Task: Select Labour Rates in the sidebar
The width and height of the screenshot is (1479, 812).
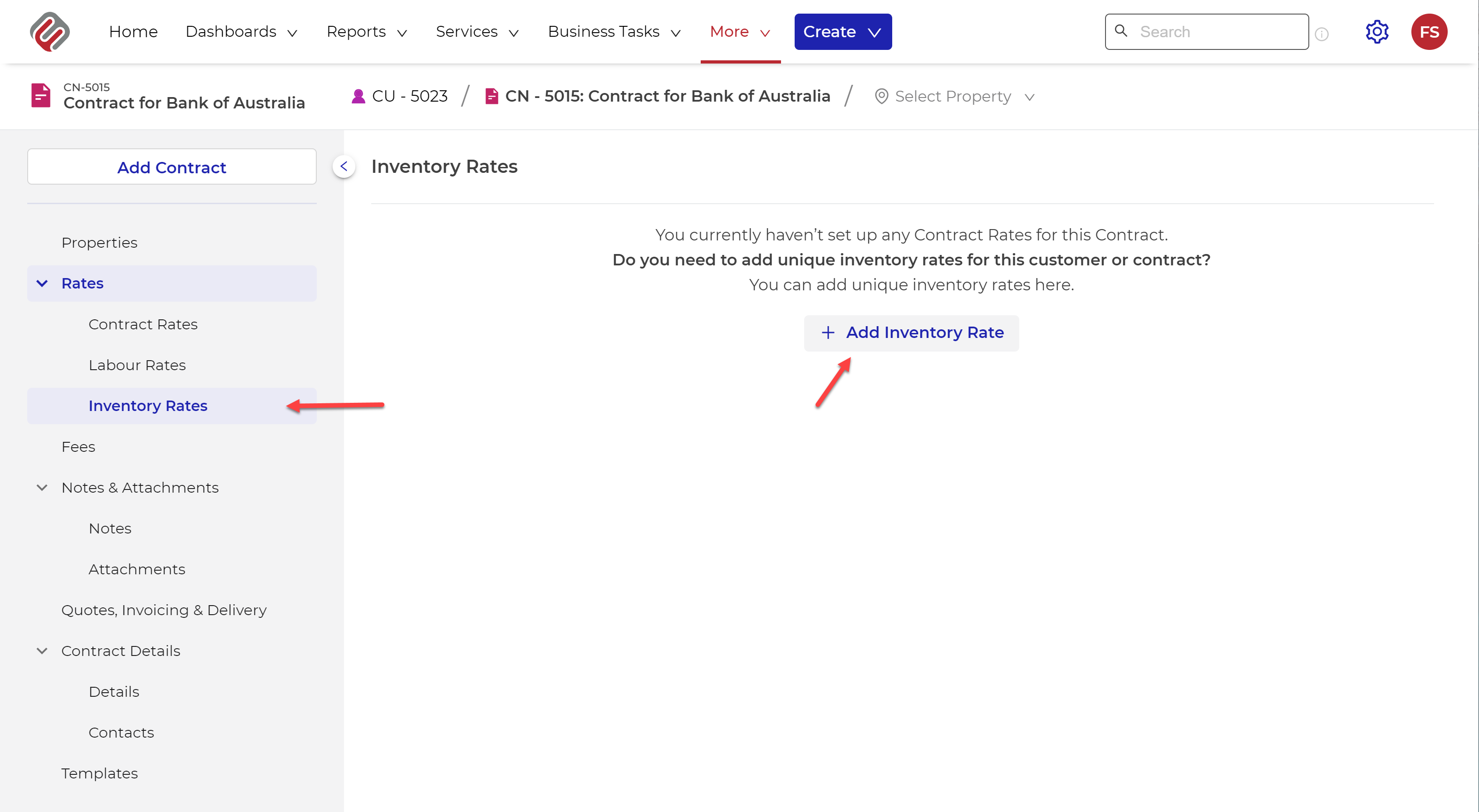Action: click(x=137, y=365)
